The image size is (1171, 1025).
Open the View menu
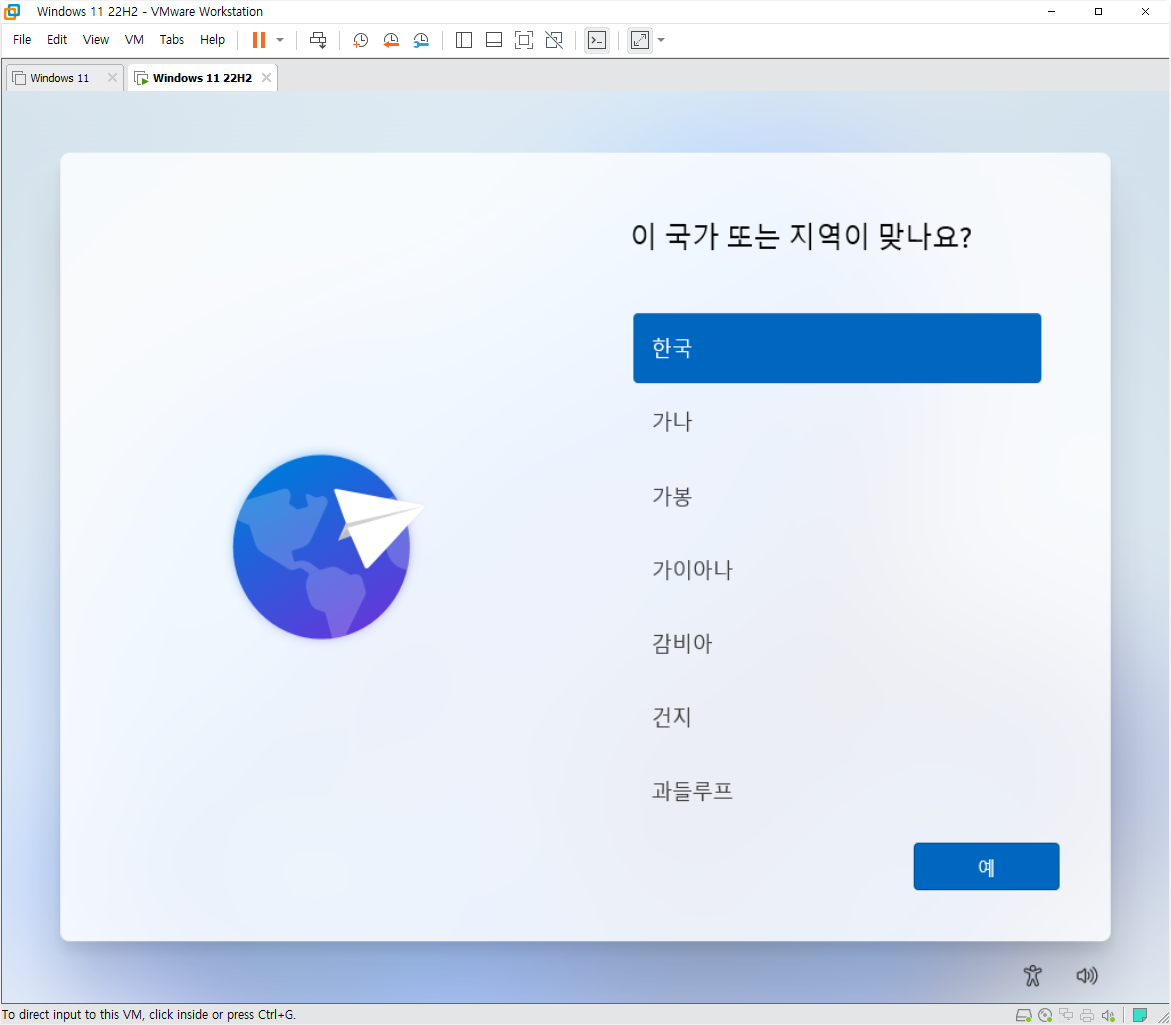96,40
